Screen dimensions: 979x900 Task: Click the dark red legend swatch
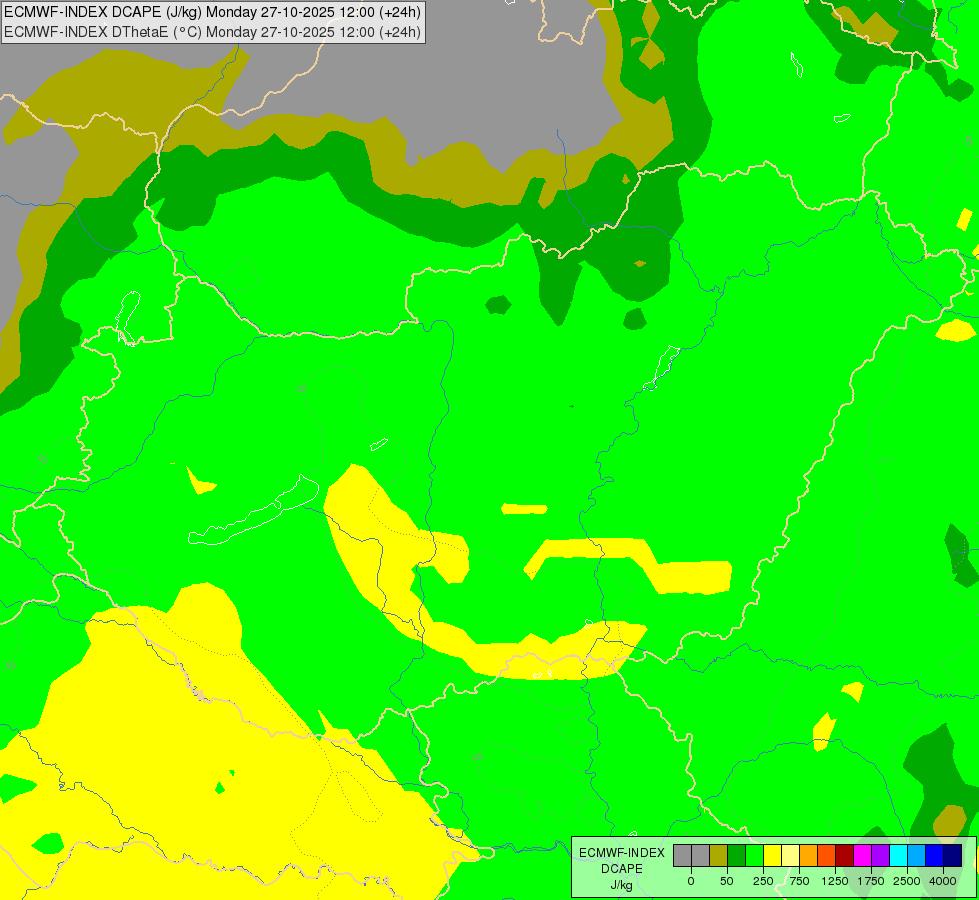click(845, 855)
